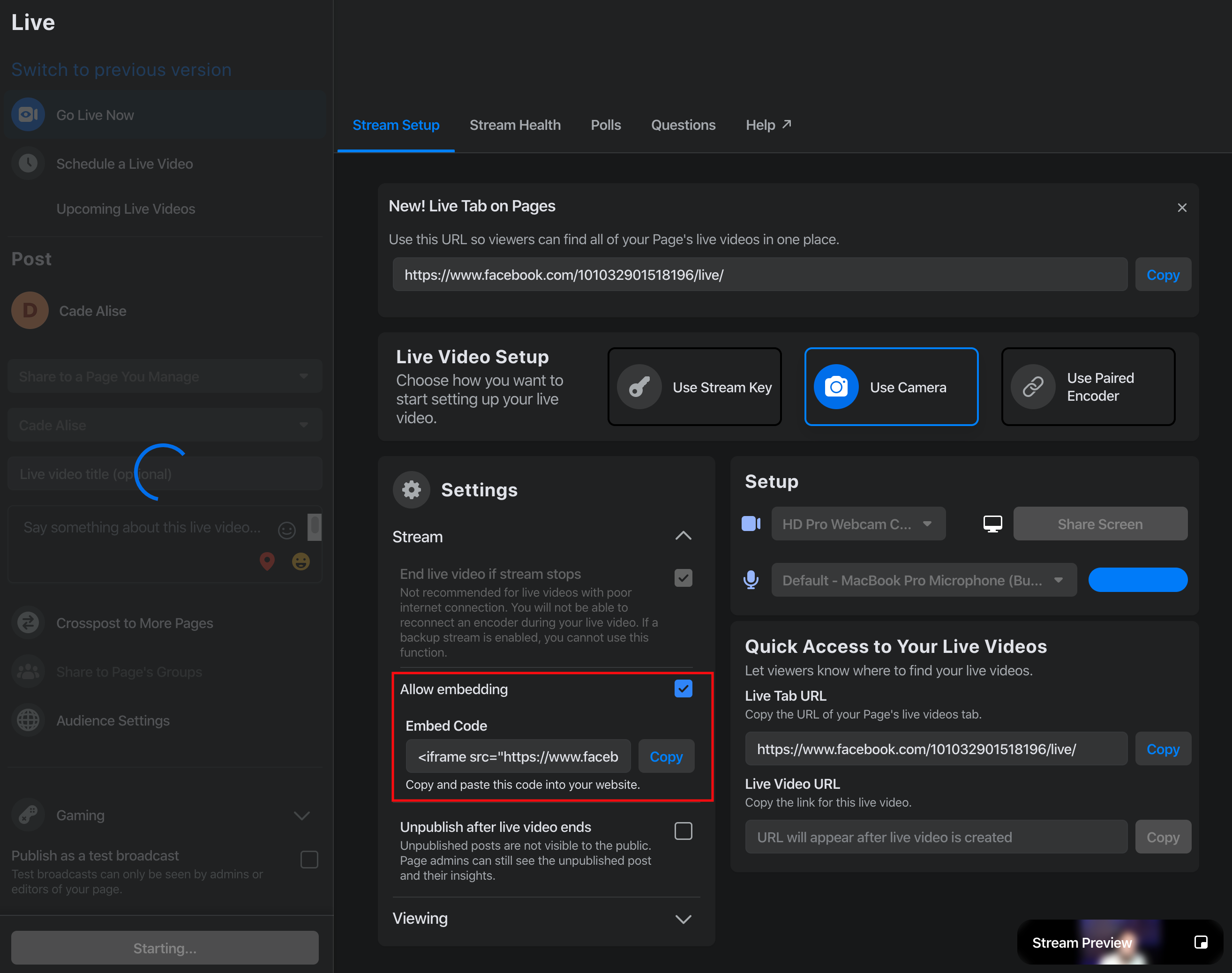Image resolution: width=1232 pixels, height=973 pixels.
Task: Select the Stream Setup tab
Action: click(x=396, y=125)
